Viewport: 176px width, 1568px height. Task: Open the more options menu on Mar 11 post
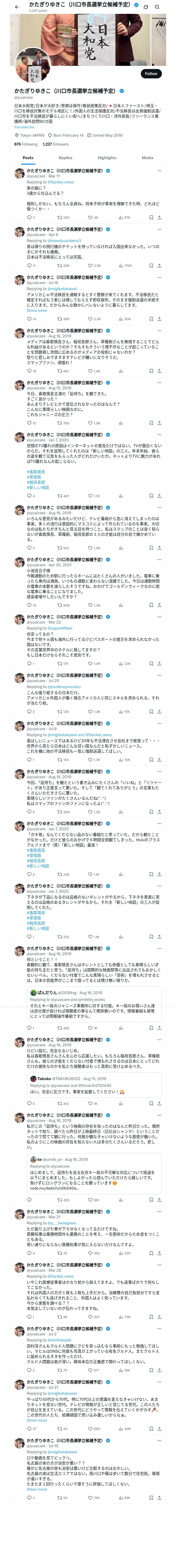(159, 171)
